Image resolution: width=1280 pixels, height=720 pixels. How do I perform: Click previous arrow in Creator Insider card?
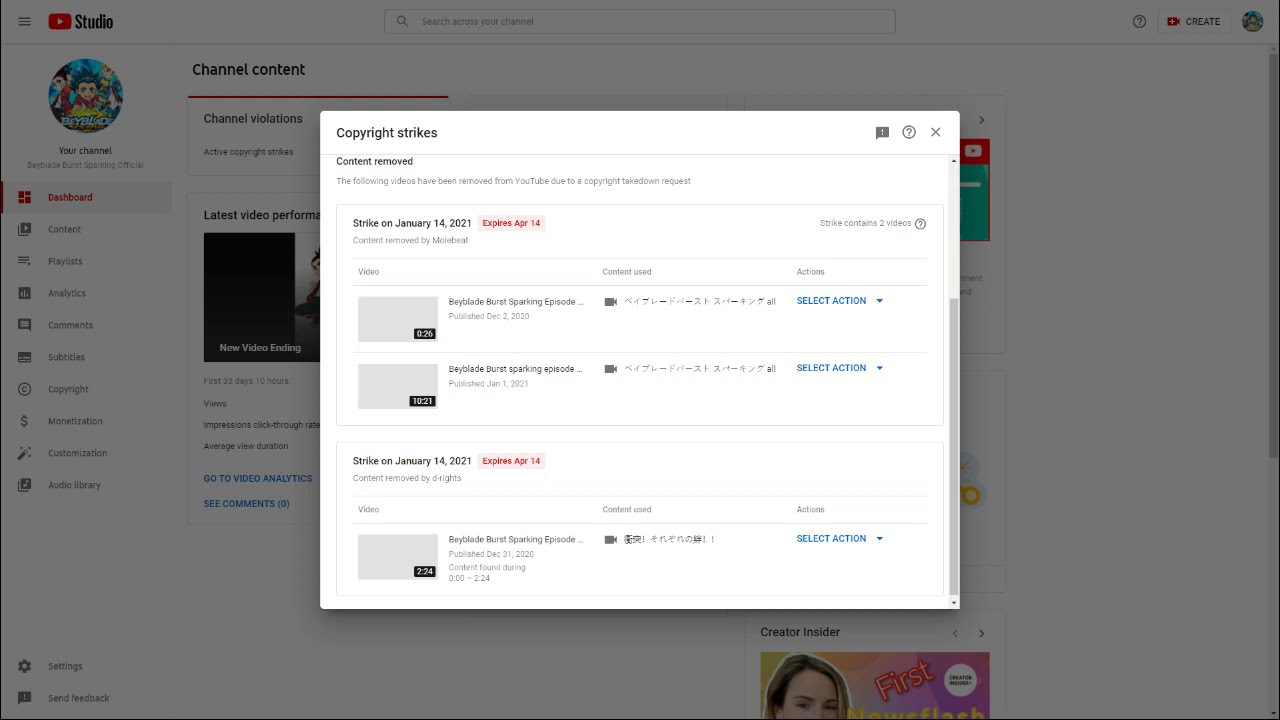point(955,633)
